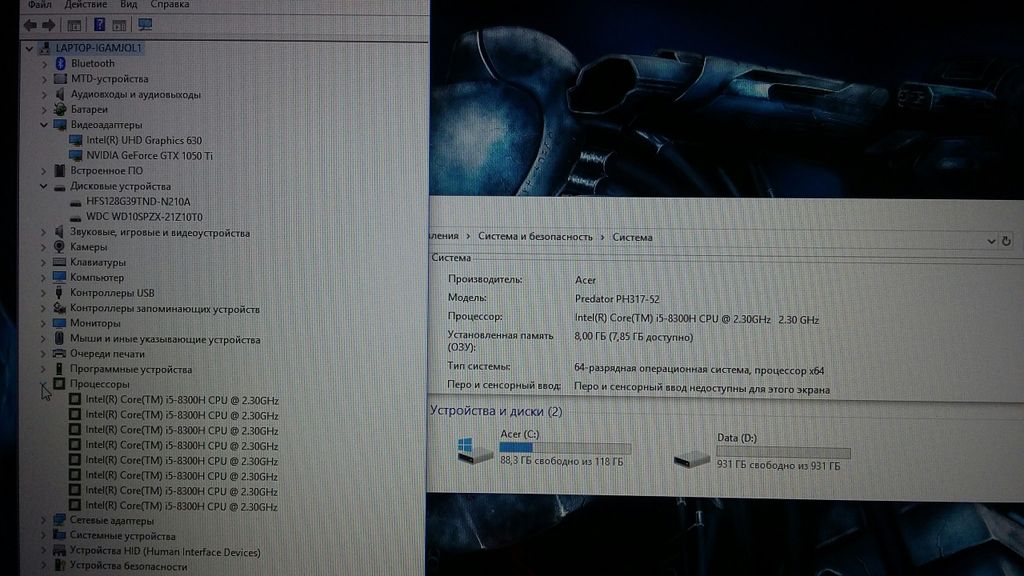Image resolution: width=1024 pixels, height=576 pixels.
Task: Click the Клавиатуры keyboard icon
Action: (x=59, y=262)
